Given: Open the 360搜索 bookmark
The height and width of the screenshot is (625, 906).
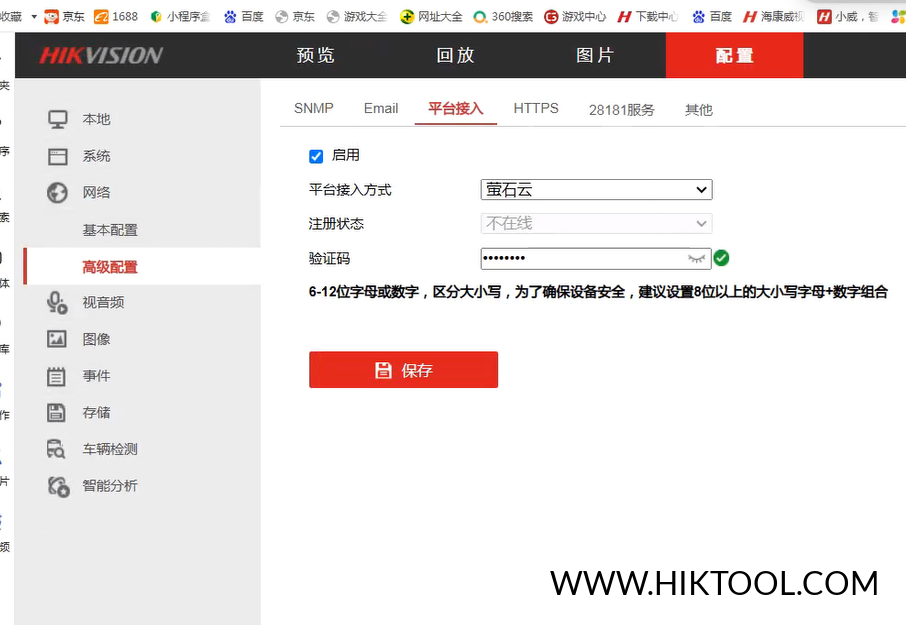Looking at the screenshot, I should click(x=503, y=17).
